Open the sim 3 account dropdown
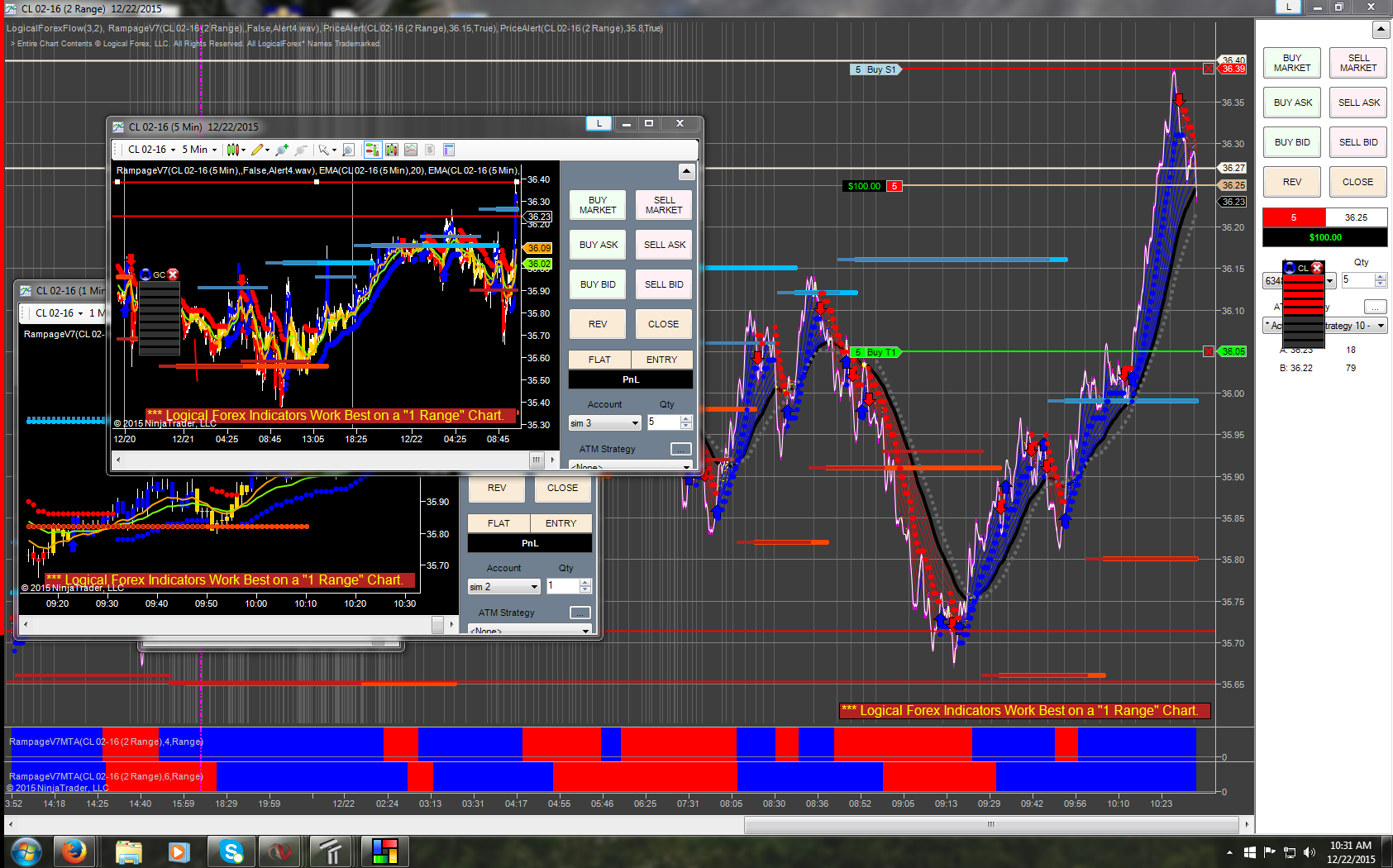 point(605,423)
